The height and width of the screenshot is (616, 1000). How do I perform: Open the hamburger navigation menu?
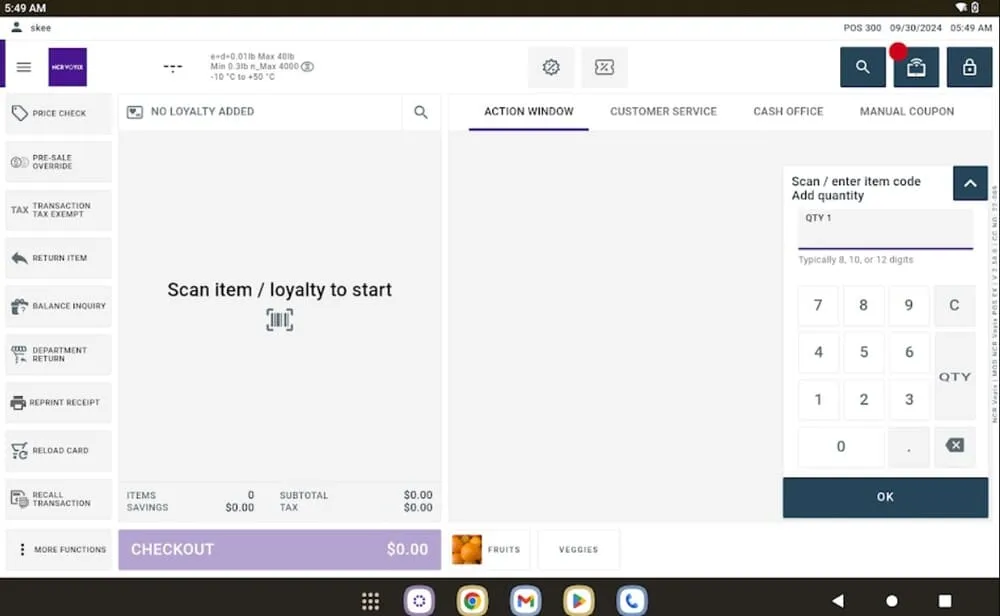point(24,67)
